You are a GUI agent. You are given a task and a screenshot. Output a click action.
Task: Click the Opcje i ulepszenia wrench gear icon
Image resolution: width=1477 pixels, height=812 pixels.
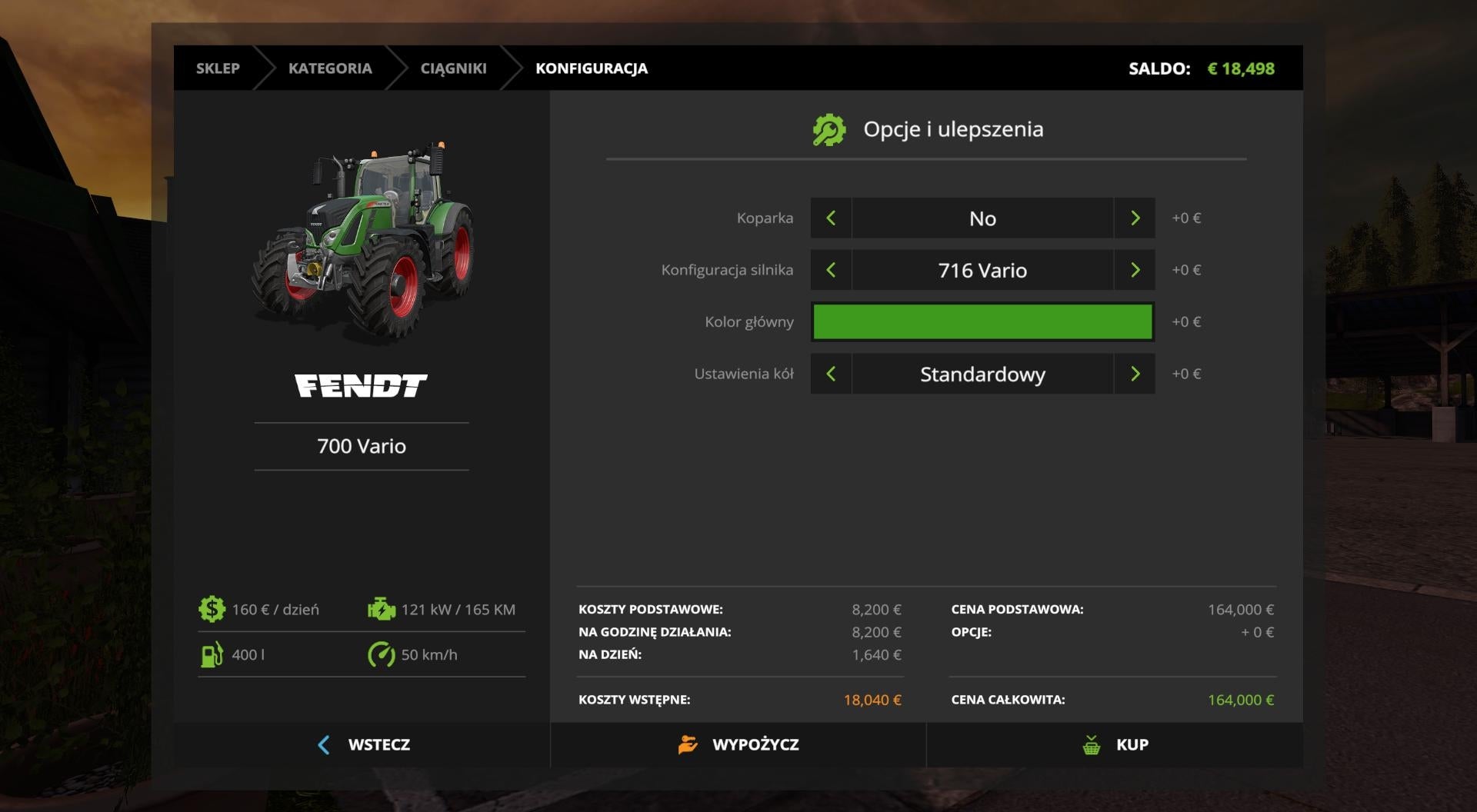coord(829,129)
